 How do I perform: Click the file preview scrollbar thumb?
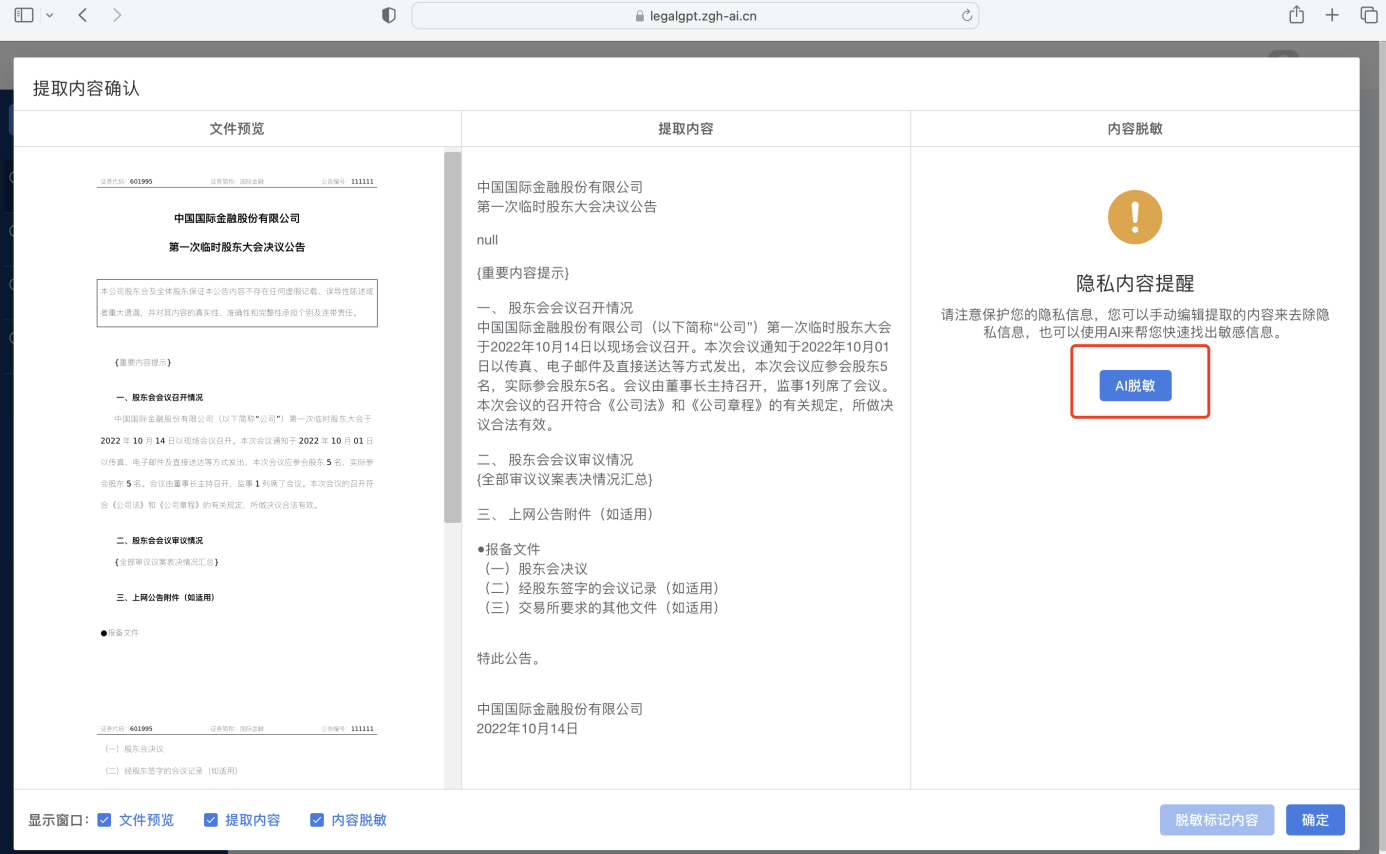pyautogui.click(x=452, y=337)
